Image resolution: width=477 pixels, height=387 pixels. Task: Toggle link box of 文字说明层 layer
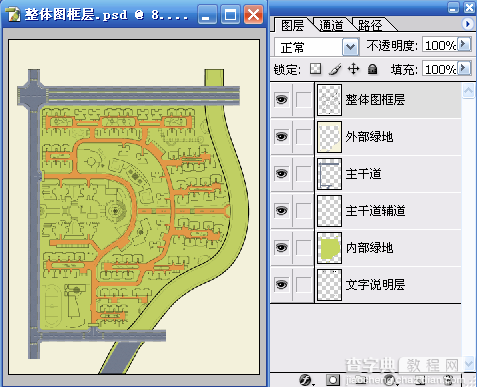pyautogui.click(x=303, y=285)
